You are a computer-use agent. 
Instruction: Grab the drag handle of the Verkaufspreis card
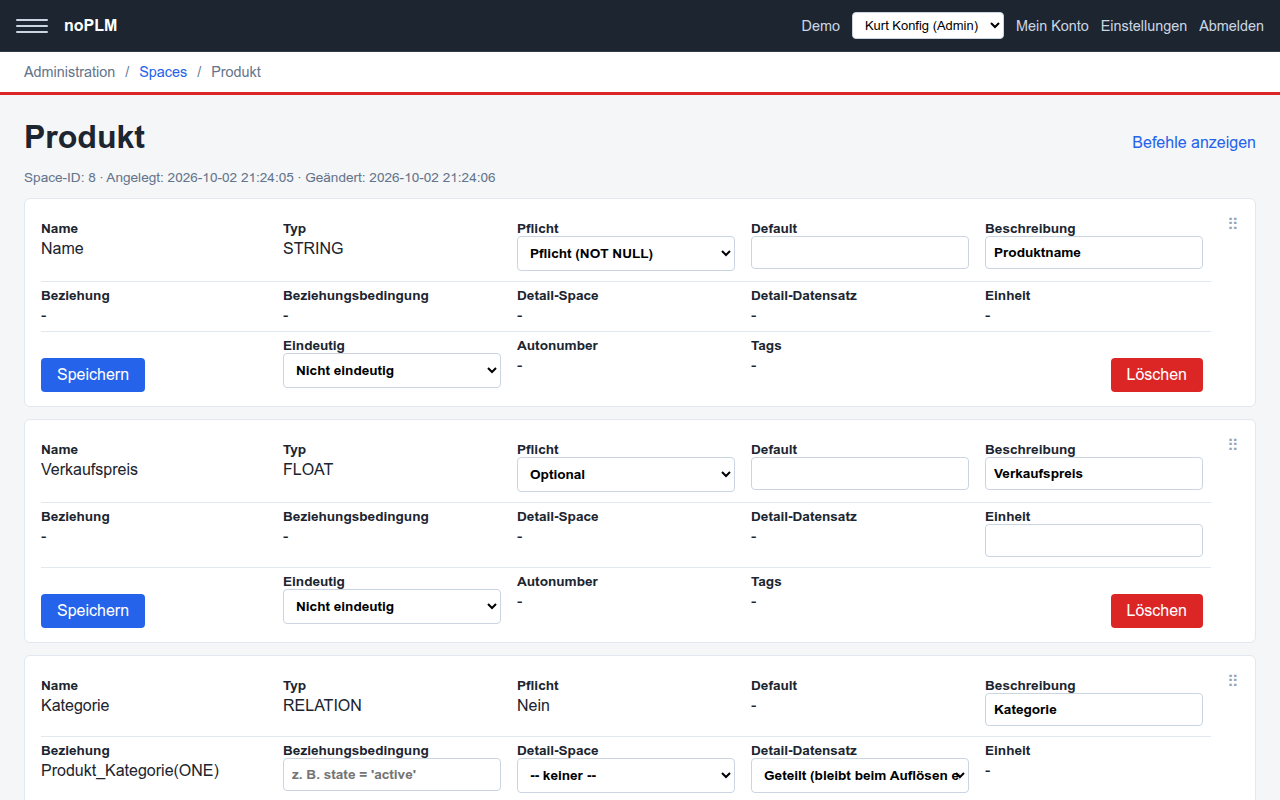[1233, 445]
